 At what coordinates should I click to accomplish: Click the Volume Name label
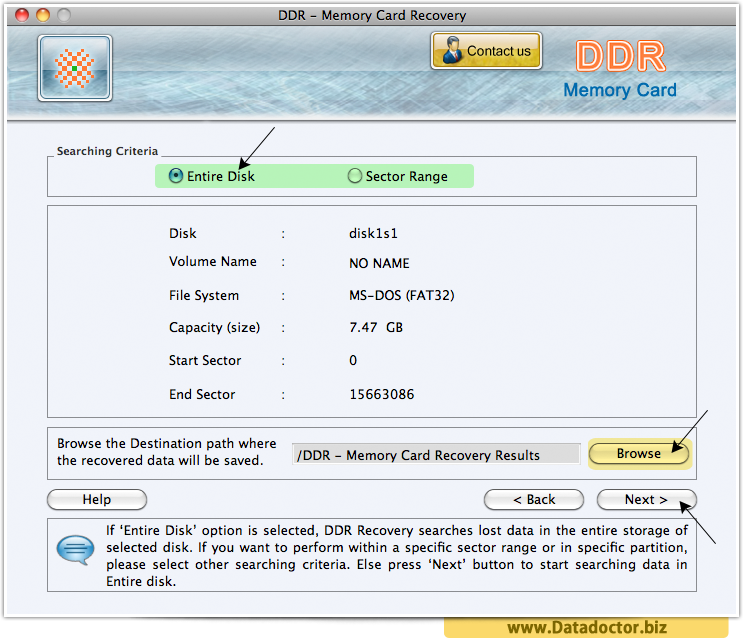tap(213, 262)
